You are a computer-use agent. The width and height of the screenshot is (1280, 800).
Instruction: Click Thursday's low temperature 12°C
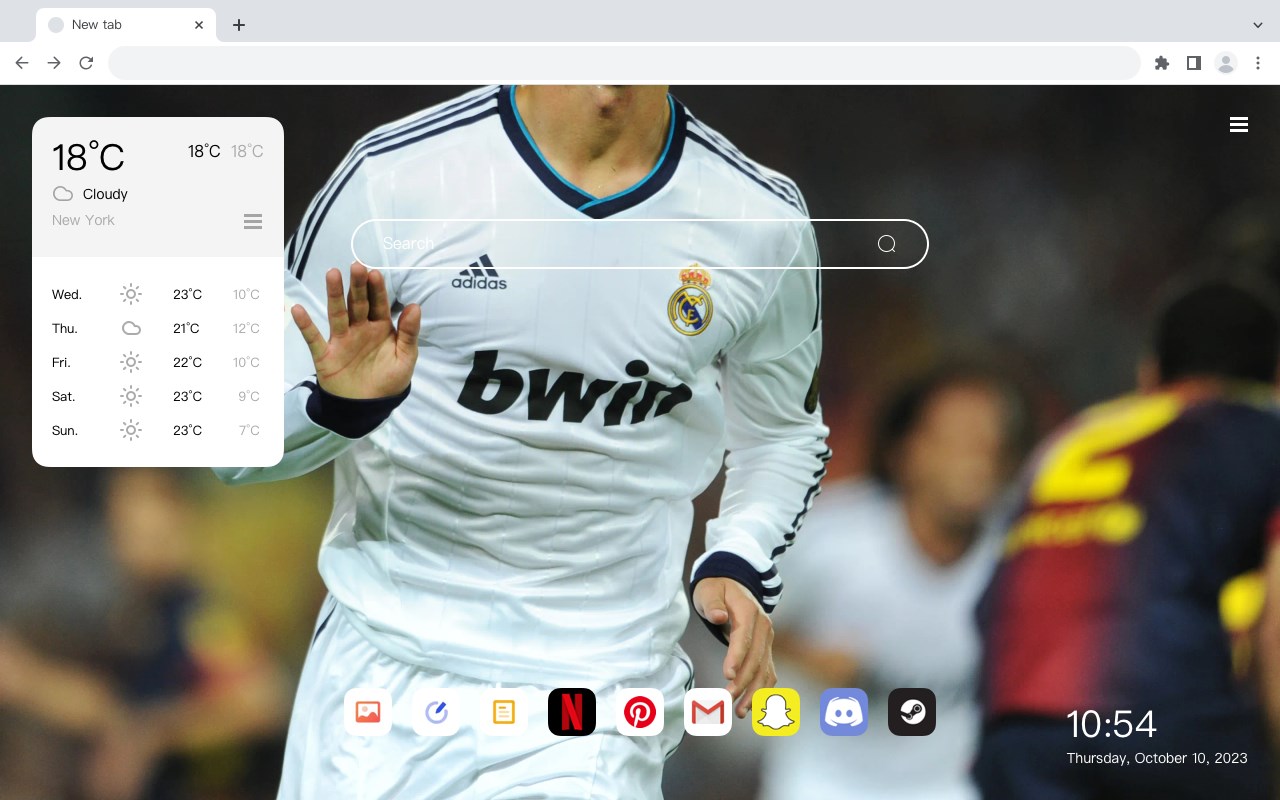(x=246, y=328)
